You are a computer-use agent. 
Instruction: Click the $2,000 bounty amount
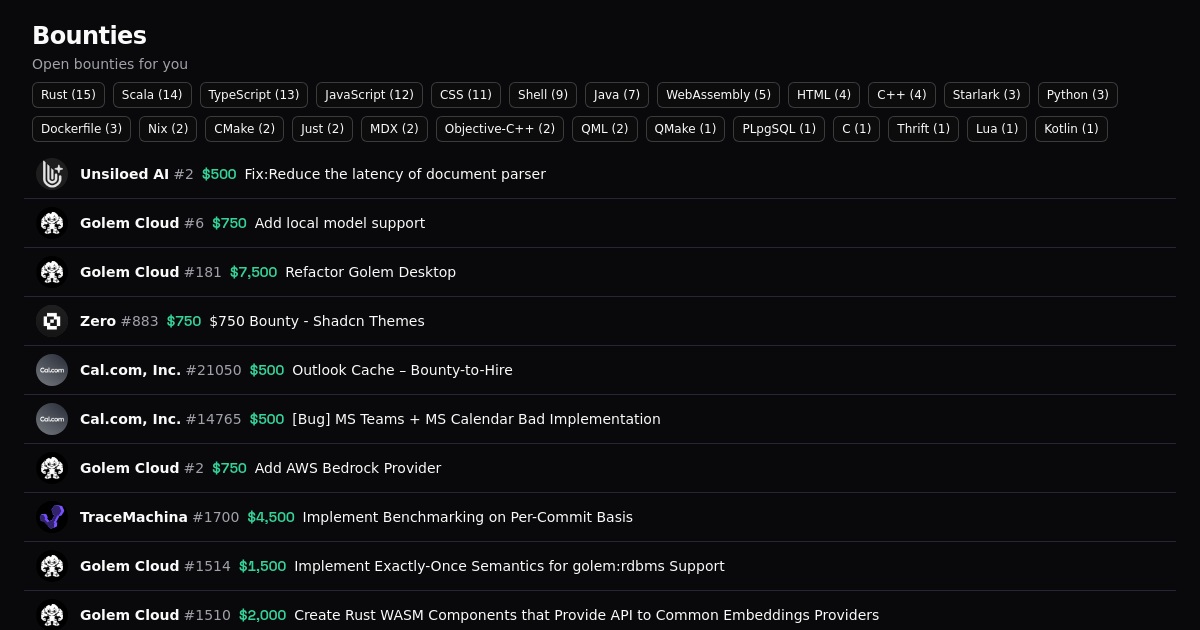coord(262,615)
